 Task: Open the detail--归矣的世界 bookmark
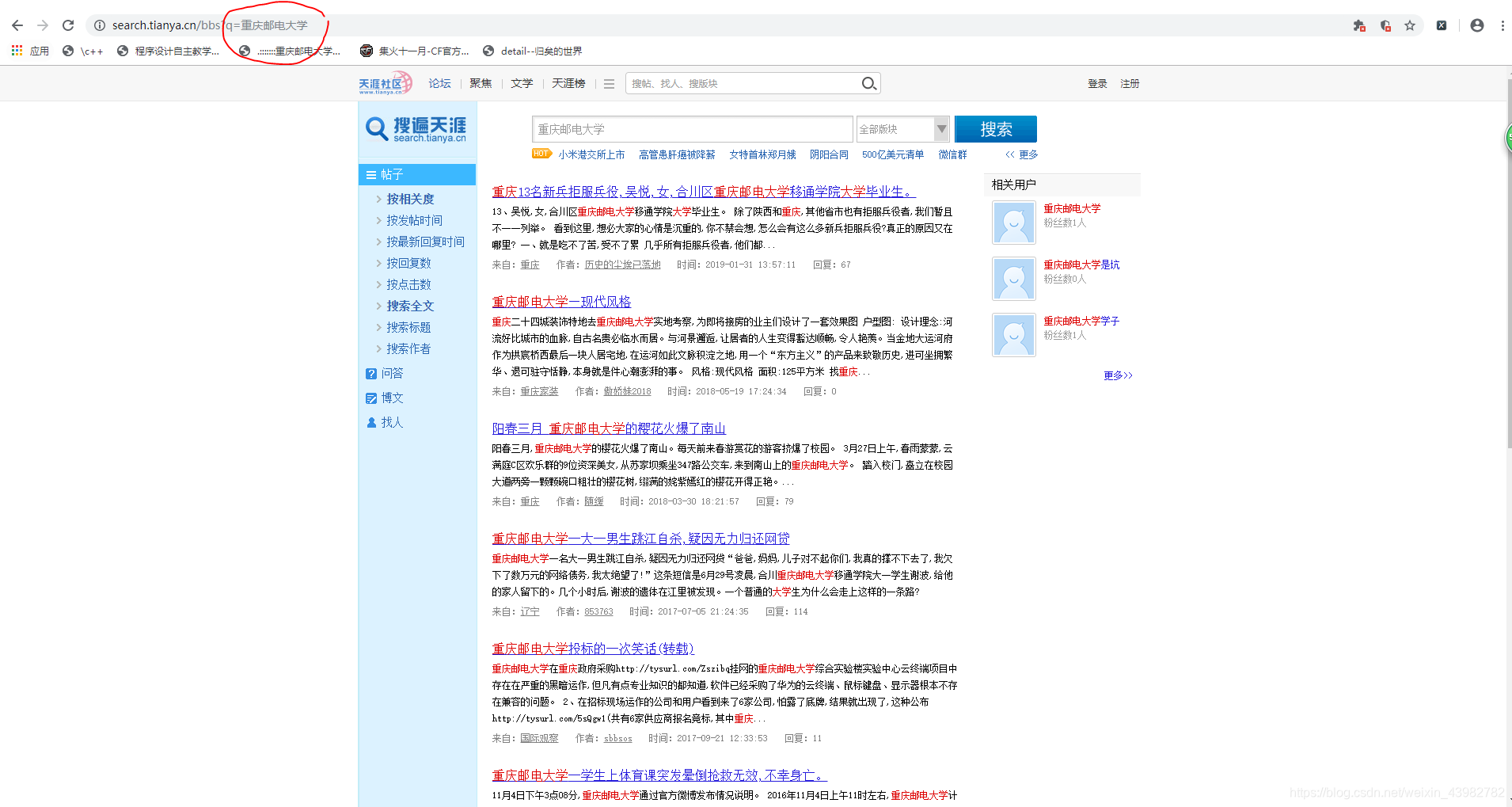pos(533,51)
